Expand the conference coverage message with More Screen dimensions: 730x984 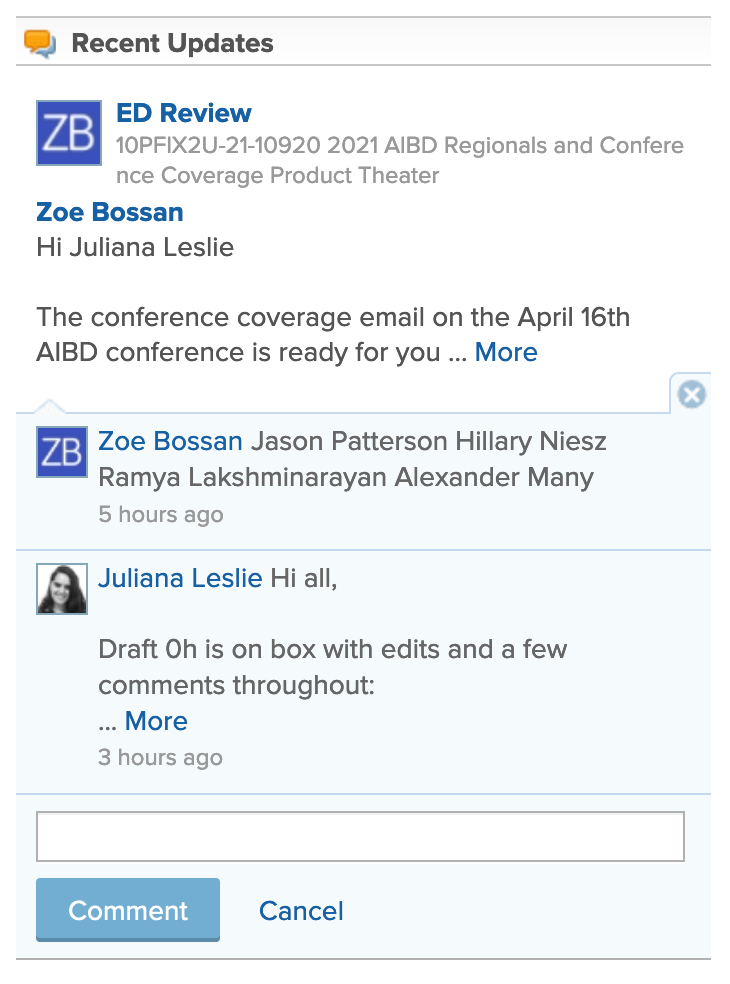[506, 352]
